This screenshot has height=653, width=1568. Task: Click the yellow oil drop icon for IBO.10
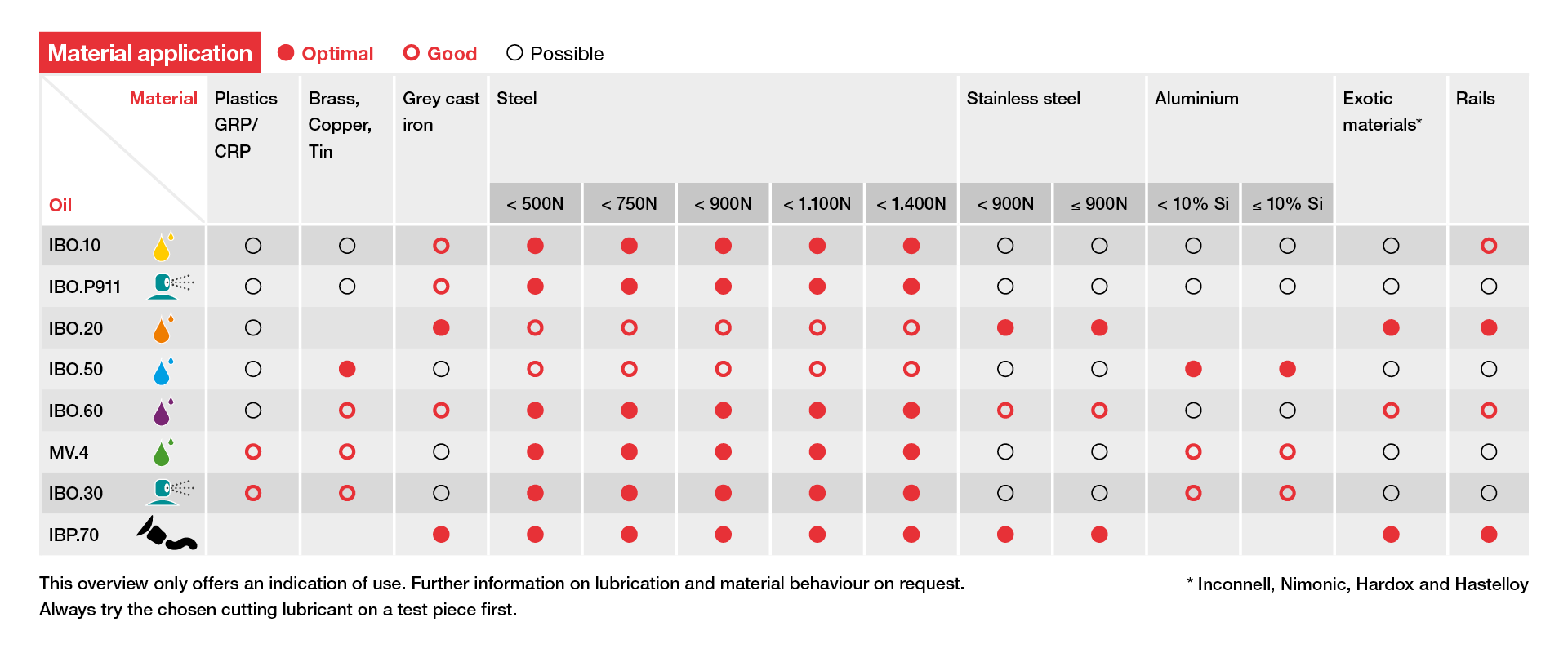[x=163, y=247]
